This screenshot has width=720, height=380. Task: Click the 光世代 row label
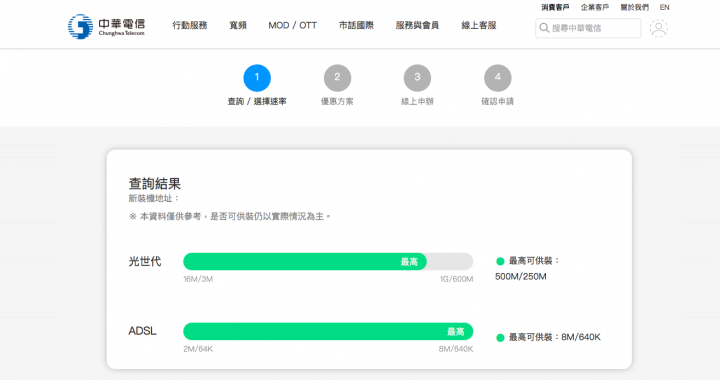click(x=145, y=261)
